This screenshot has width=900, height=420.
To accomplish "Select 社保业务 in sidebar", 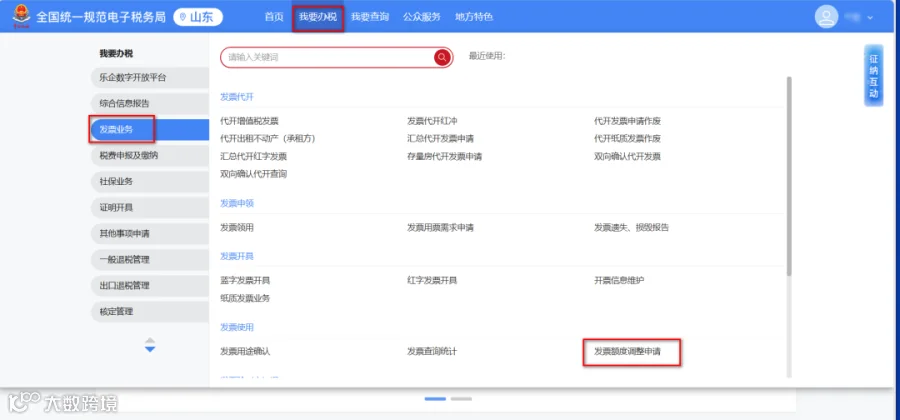I will coord(150,181).
